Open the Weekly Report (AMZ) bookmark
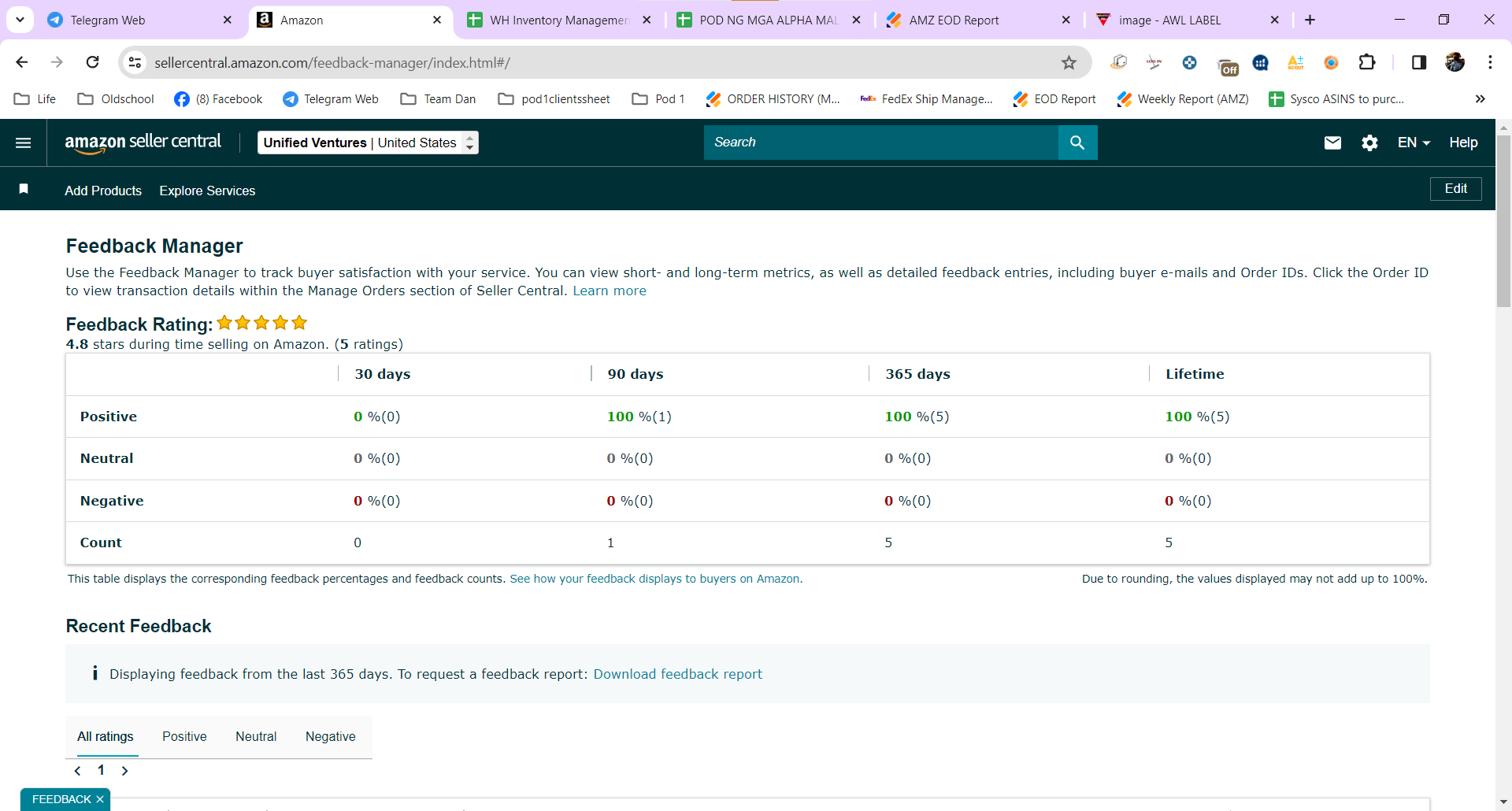Image resolution: width=1512 pixels, height=811 pixels. [x=1183, y=98]
